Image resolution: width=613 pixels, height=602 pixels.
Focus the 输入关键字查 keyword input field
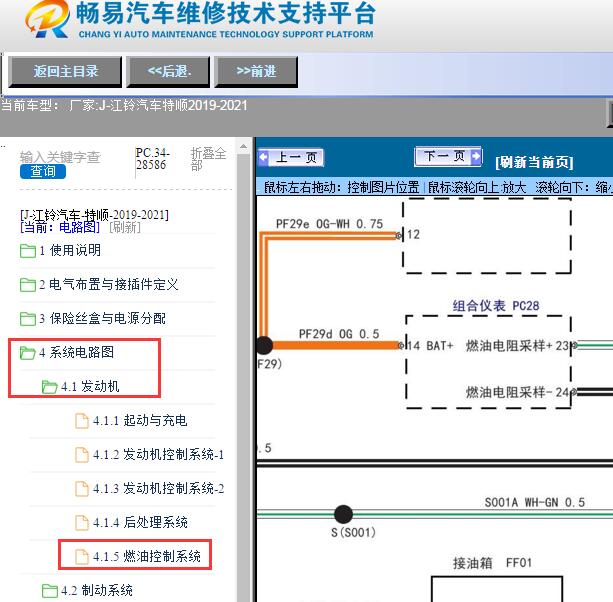click(x=61, y=157)
